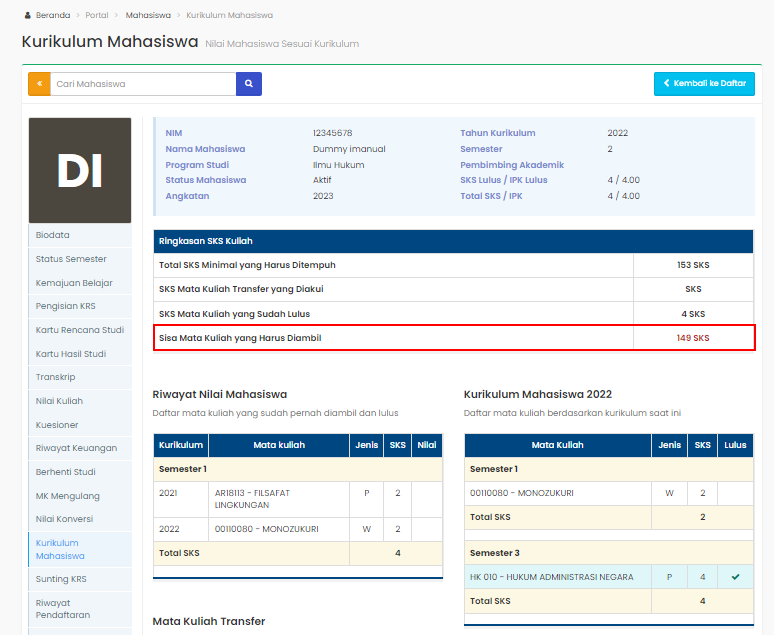The image size is (774, 635).
Task: Click the breadcrumb user icon before Beranda
Action: (28, 15)
